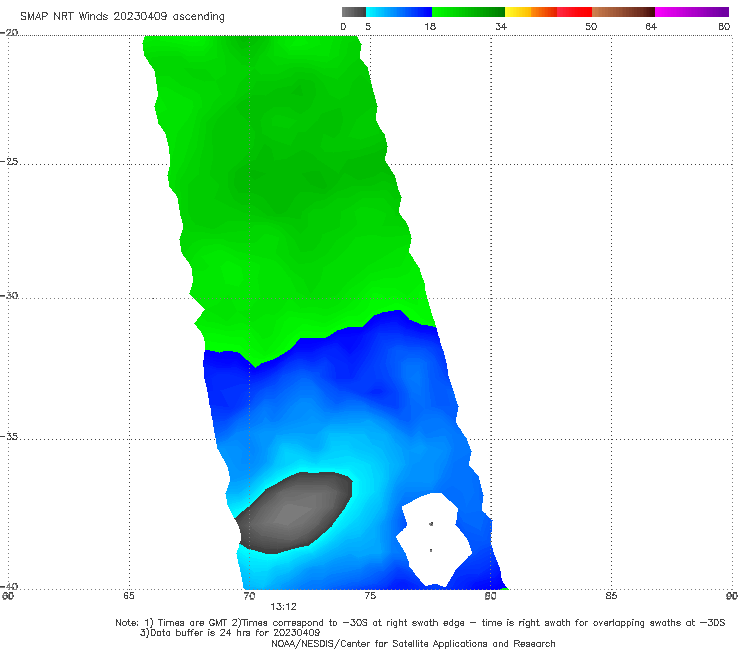
Task: Click the brown segment of the color bar
Action: [623, 12]
